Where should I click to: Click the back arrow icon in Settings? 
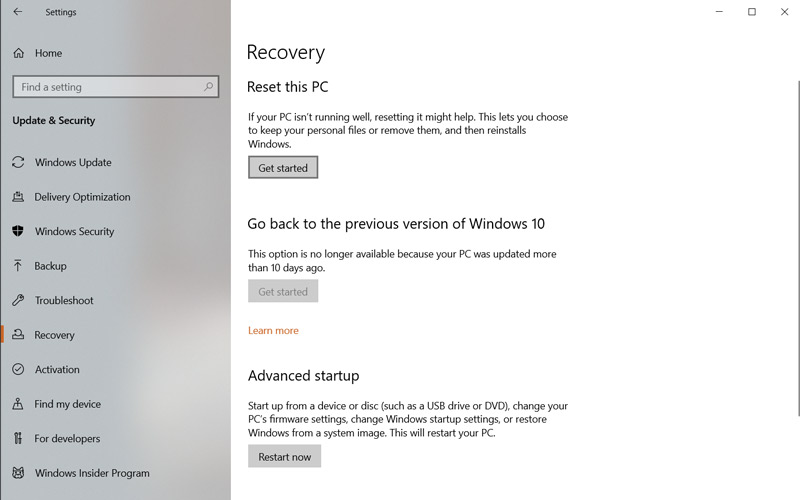pyautogui.click(x=17, y=13)
